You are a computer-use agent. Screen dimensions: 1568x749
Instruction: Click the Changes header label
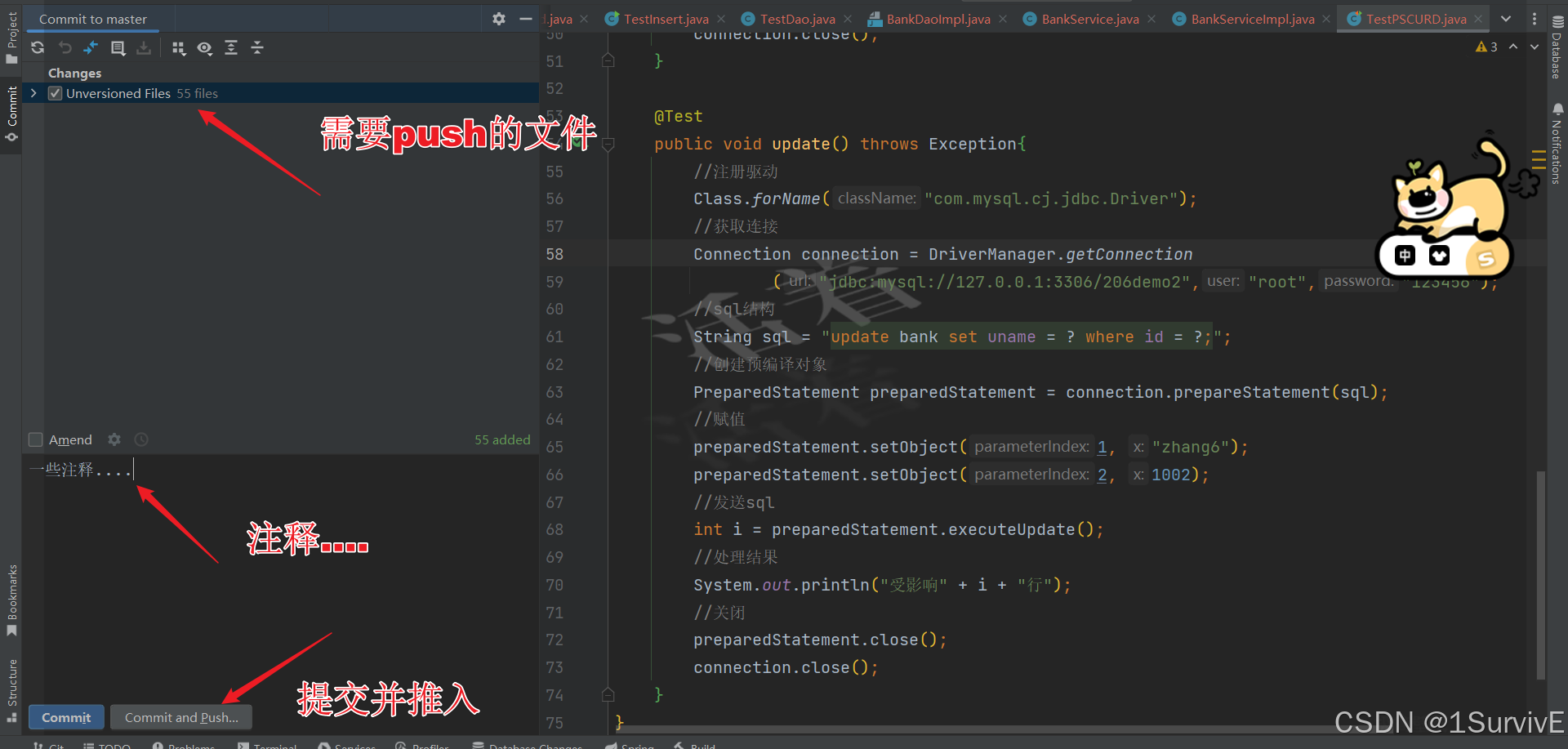(74, 73)
